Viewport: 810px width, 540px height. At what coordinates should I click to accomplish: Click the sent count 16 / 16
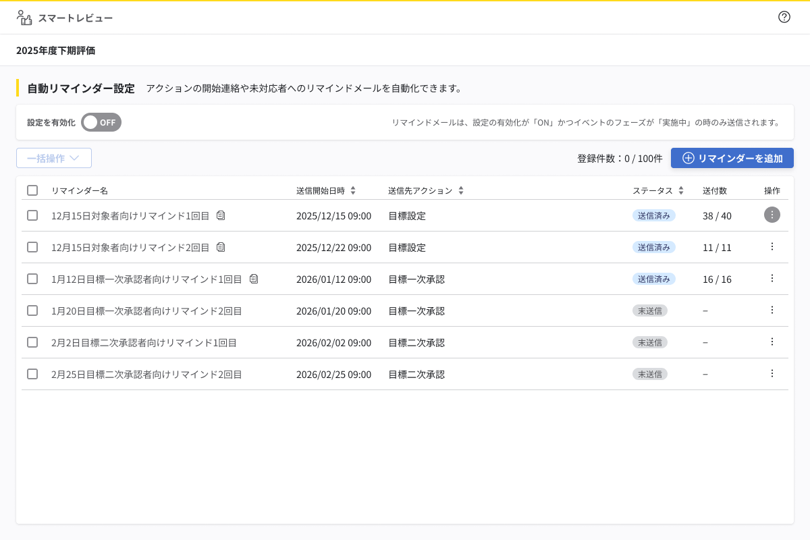coord(717,280)
